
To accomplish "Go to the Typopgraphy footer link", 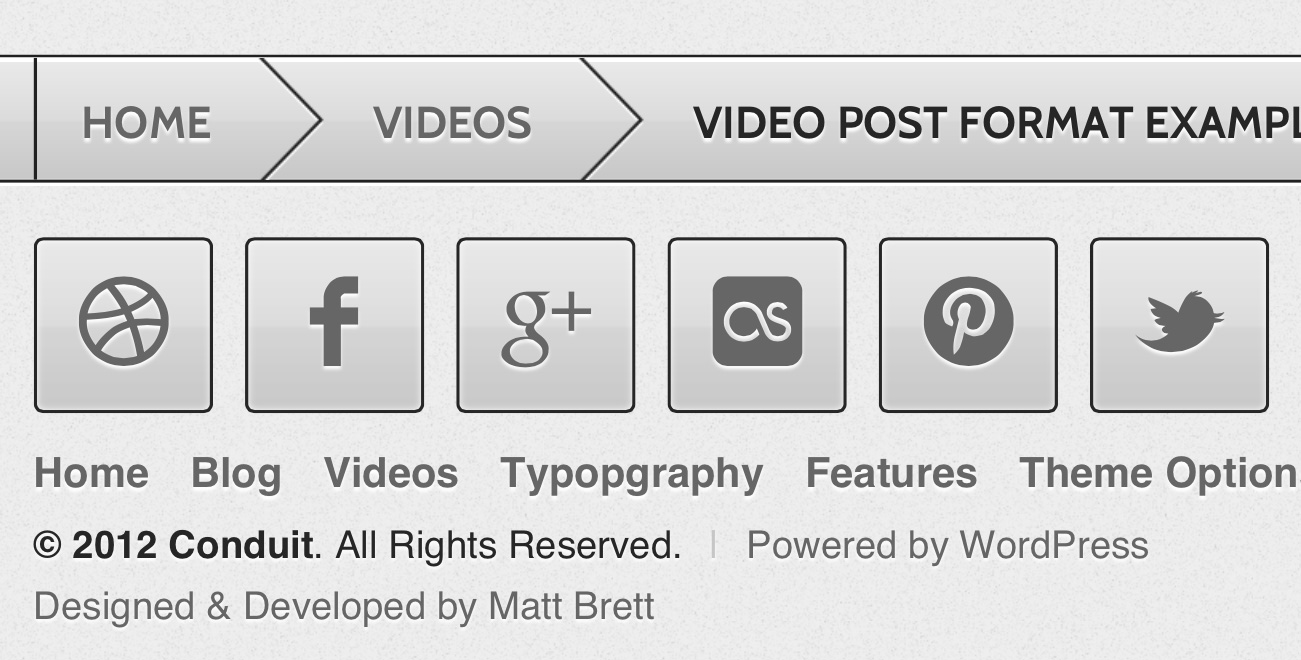I will [x=632, y=473].
